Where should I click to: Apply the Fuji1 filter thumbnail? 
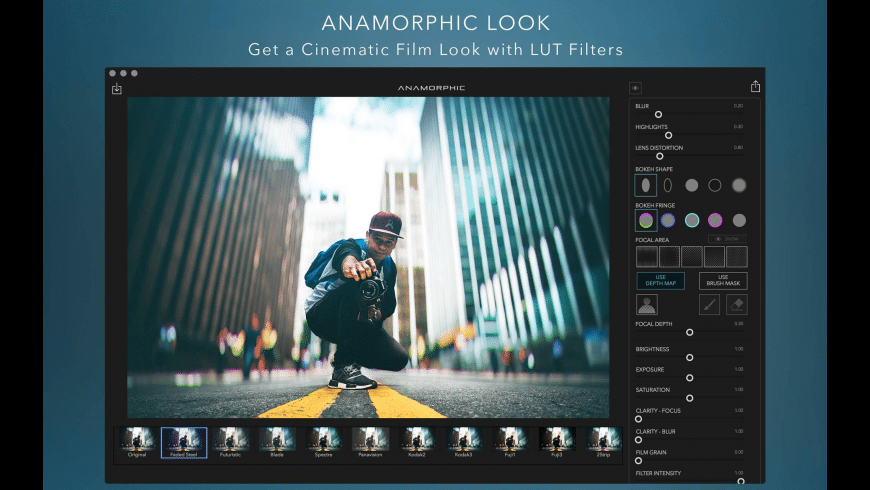click(x=510, y=442)
